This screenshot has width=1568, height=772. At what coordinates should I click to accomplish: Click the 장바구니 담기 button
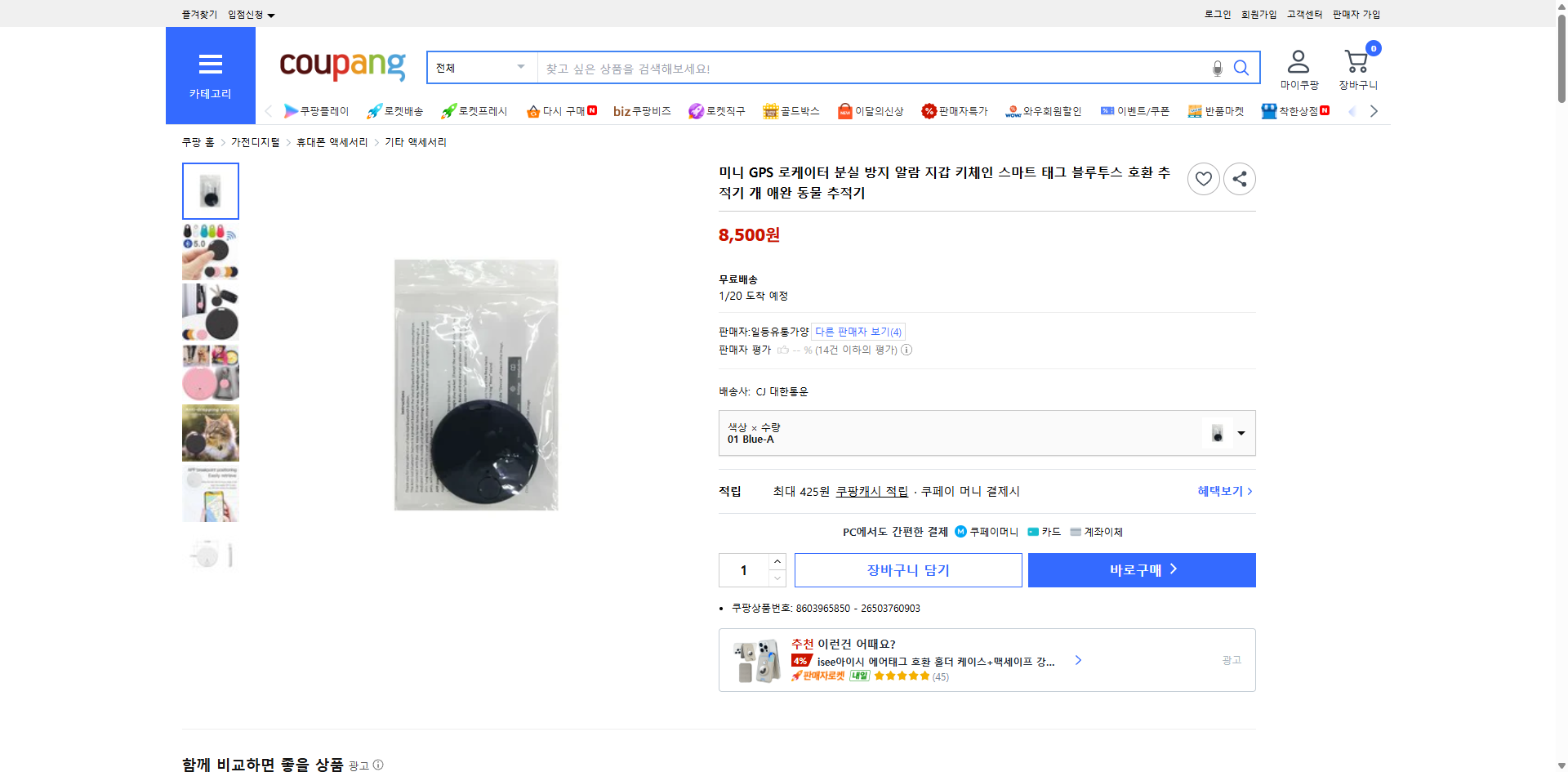pos(907,569)
